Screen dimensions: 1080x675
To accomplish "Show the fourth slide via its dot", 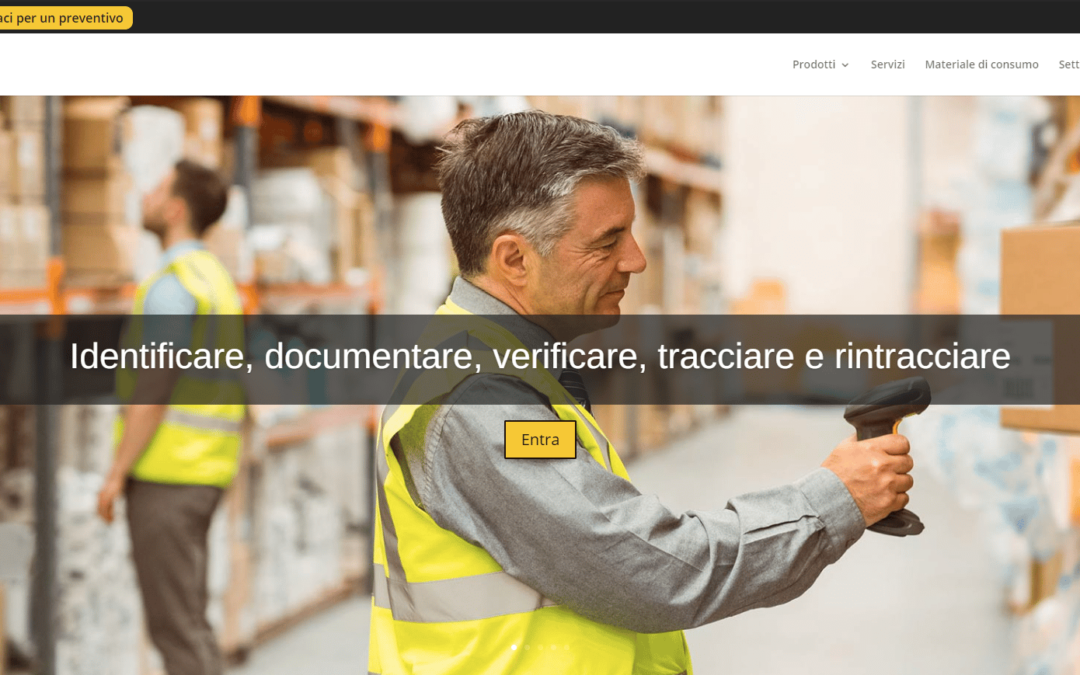I will (553, 647).
